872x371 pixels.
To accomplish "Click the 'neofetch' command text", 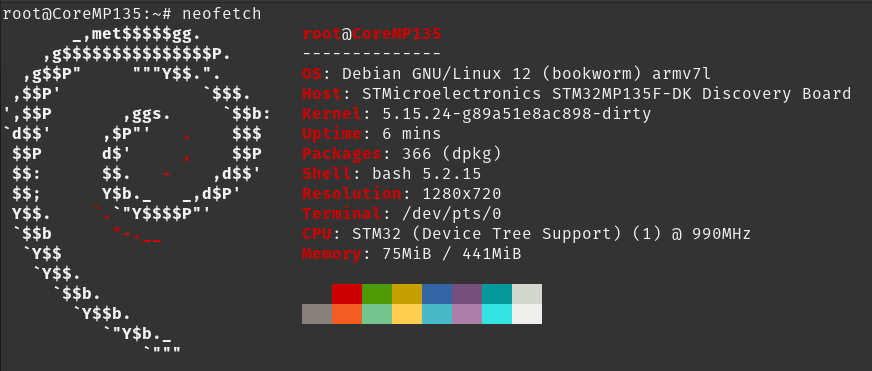I will click(221, 14).
